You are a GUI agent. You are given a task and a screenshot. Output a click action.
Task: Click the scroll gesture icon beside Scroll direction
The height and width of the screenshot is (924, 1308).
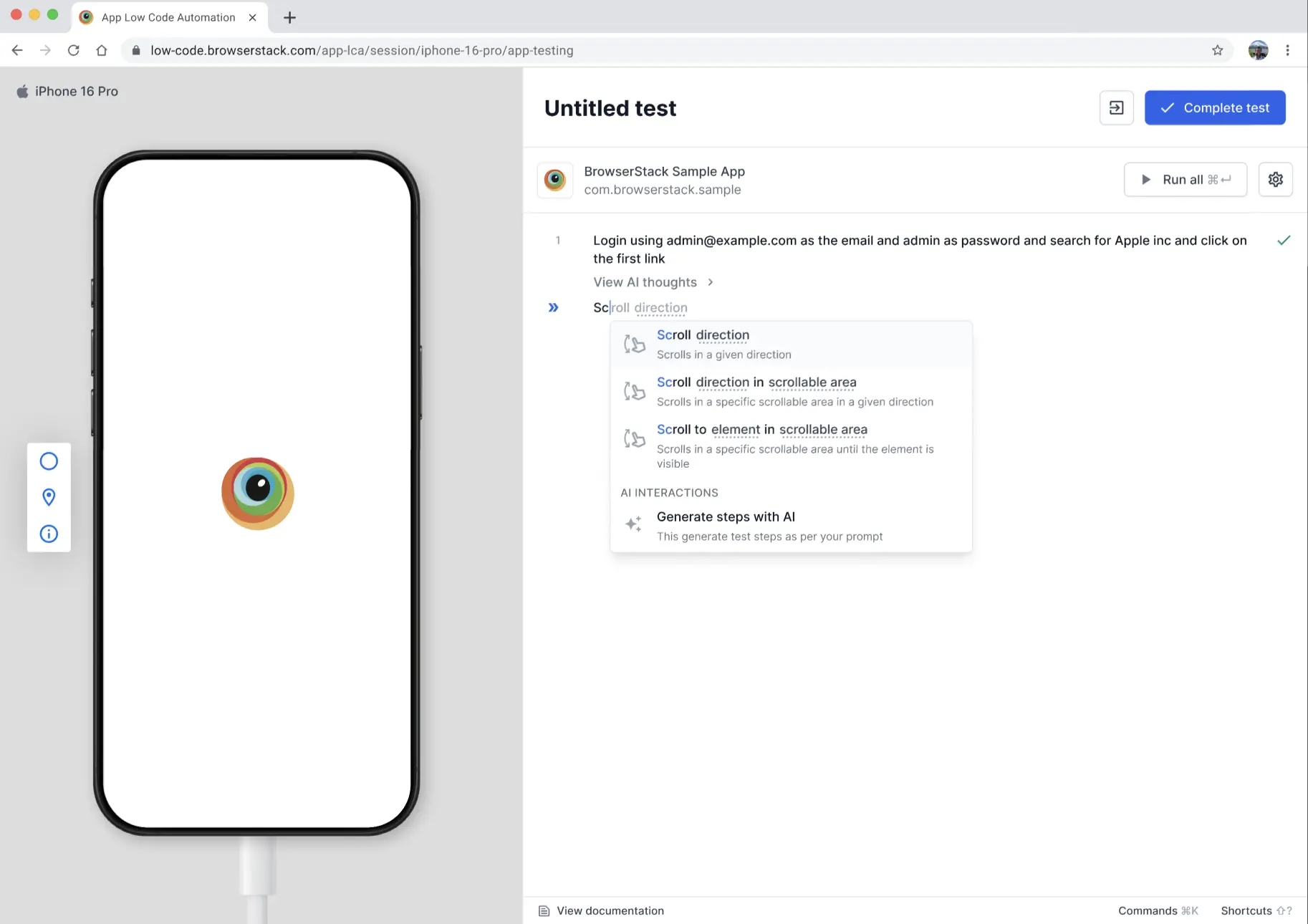(634, 344)
